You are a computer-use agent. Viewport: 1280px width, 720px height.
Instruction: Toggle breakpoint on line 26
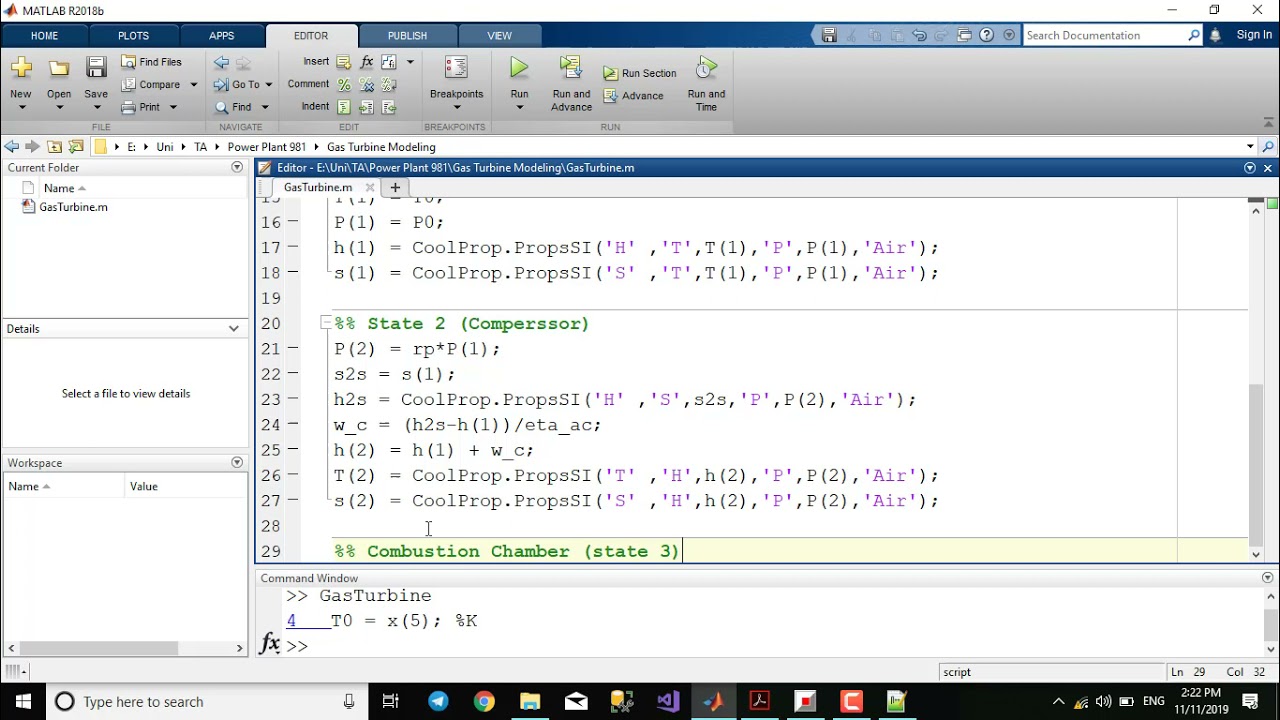coord(293,475)
